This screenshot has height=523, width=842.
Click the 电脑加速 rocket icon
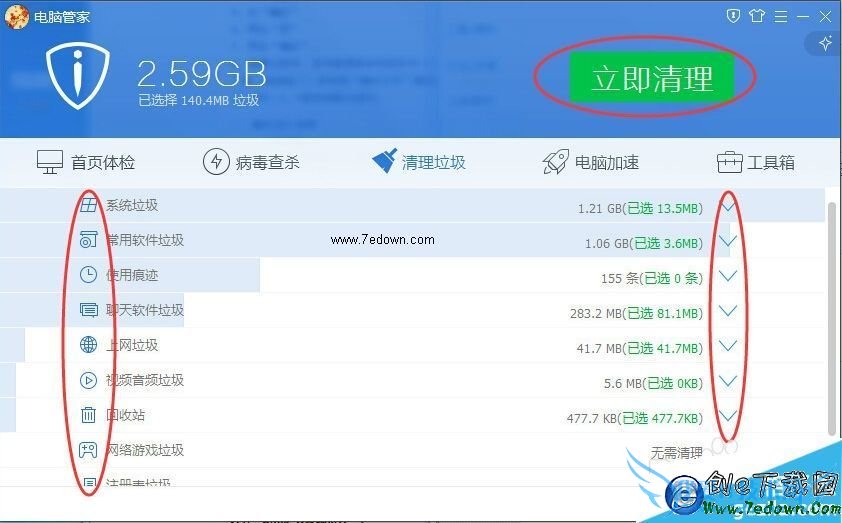pyautogui.click(x=555, y=162)
